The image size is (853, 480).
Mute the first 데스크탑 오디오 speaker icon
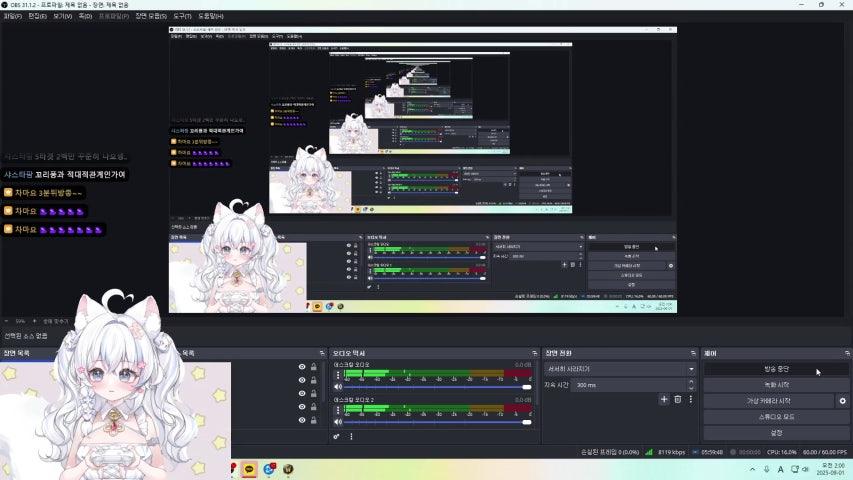click(x=338, y=387)
